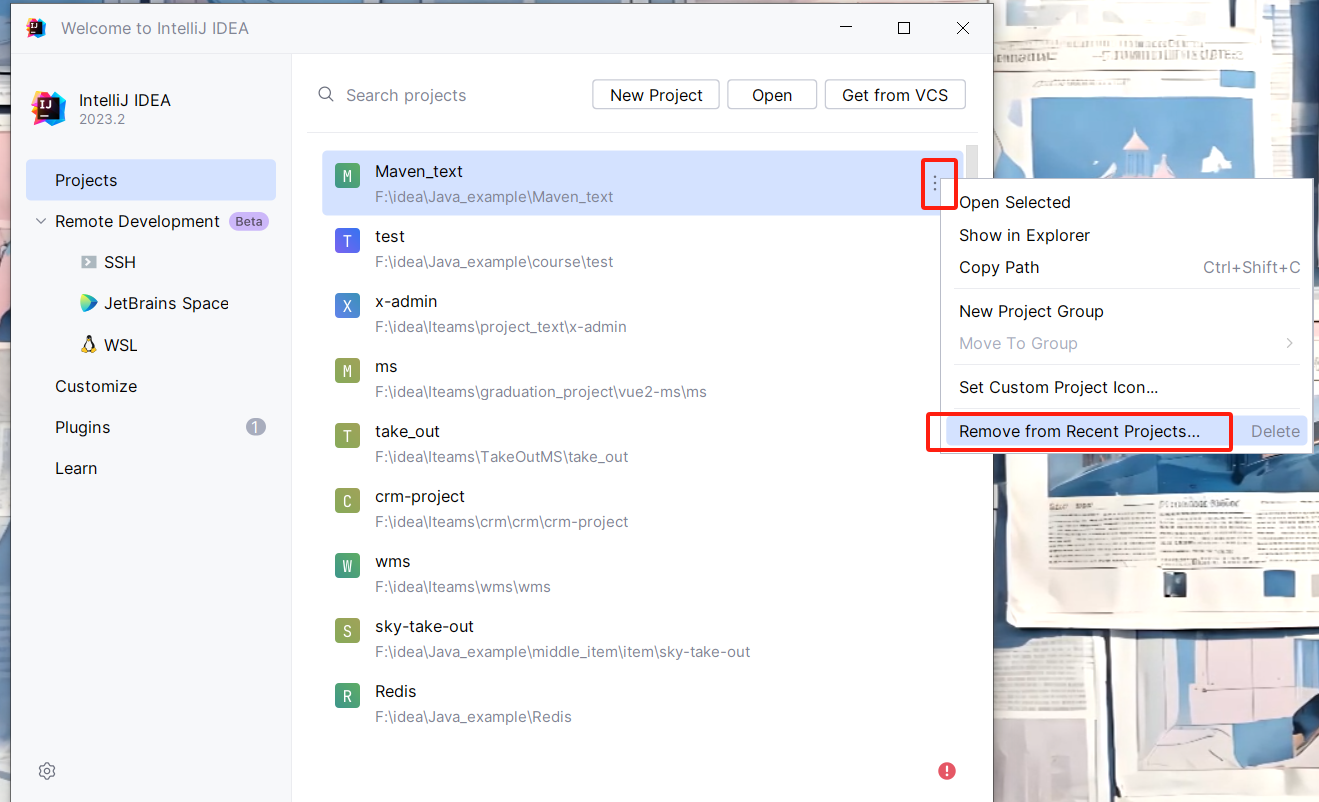Image resolution: width=1319 pixels, height=802 pixels.
Task: Click path F:\idea\Iteams\wms\wms
Action: [x=463, y=587]
